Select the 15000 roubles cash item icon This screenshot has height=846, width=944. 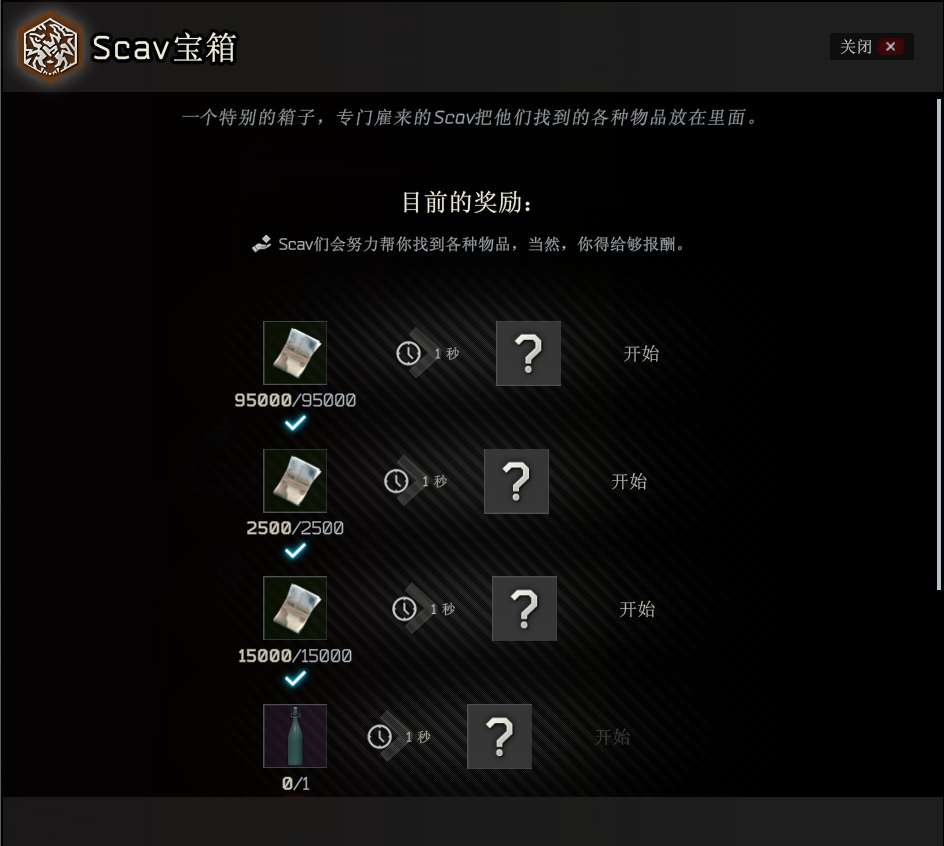click(295, 608)
